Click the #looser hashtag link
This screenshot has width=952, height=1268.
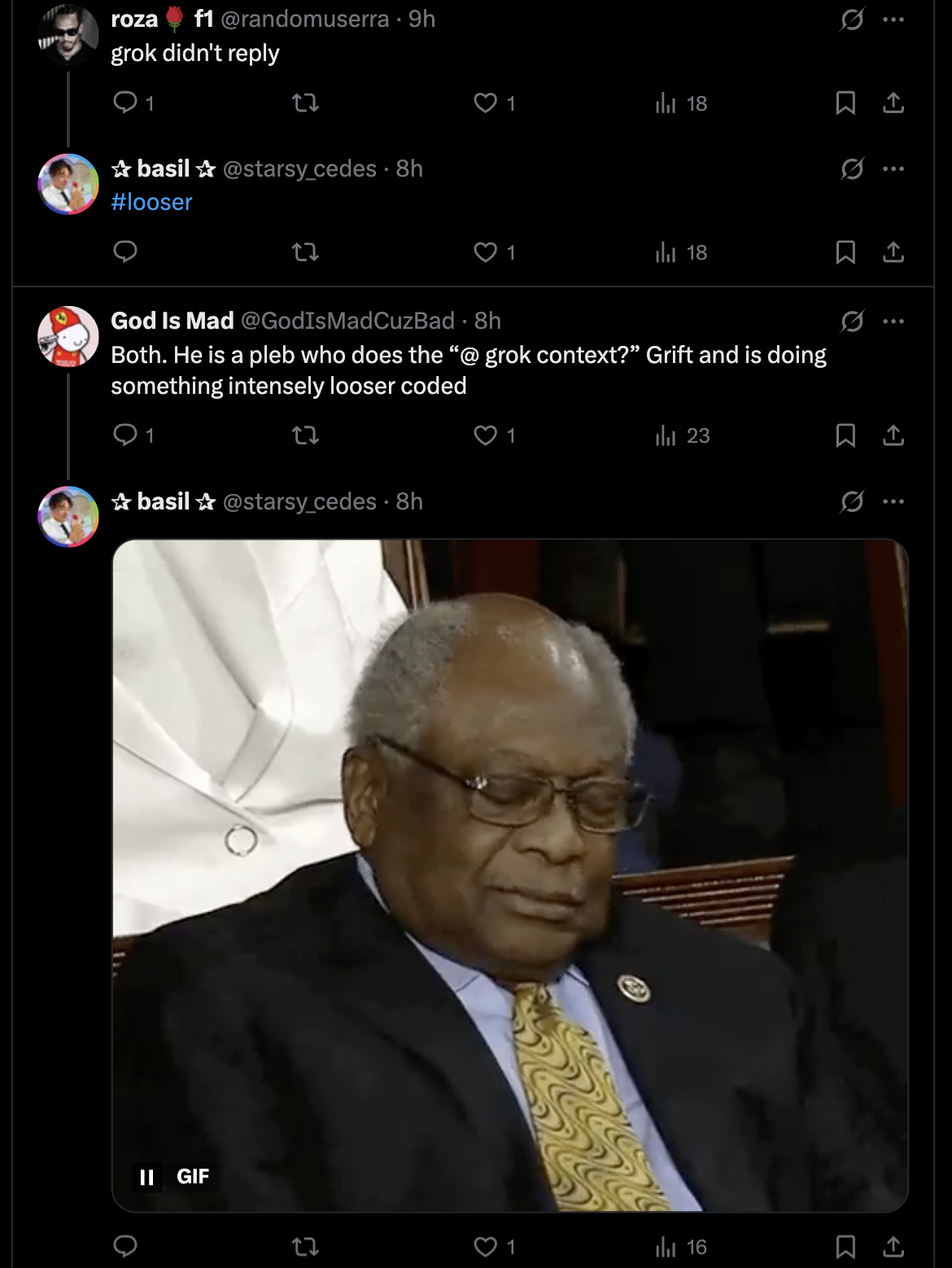(151, 202)
